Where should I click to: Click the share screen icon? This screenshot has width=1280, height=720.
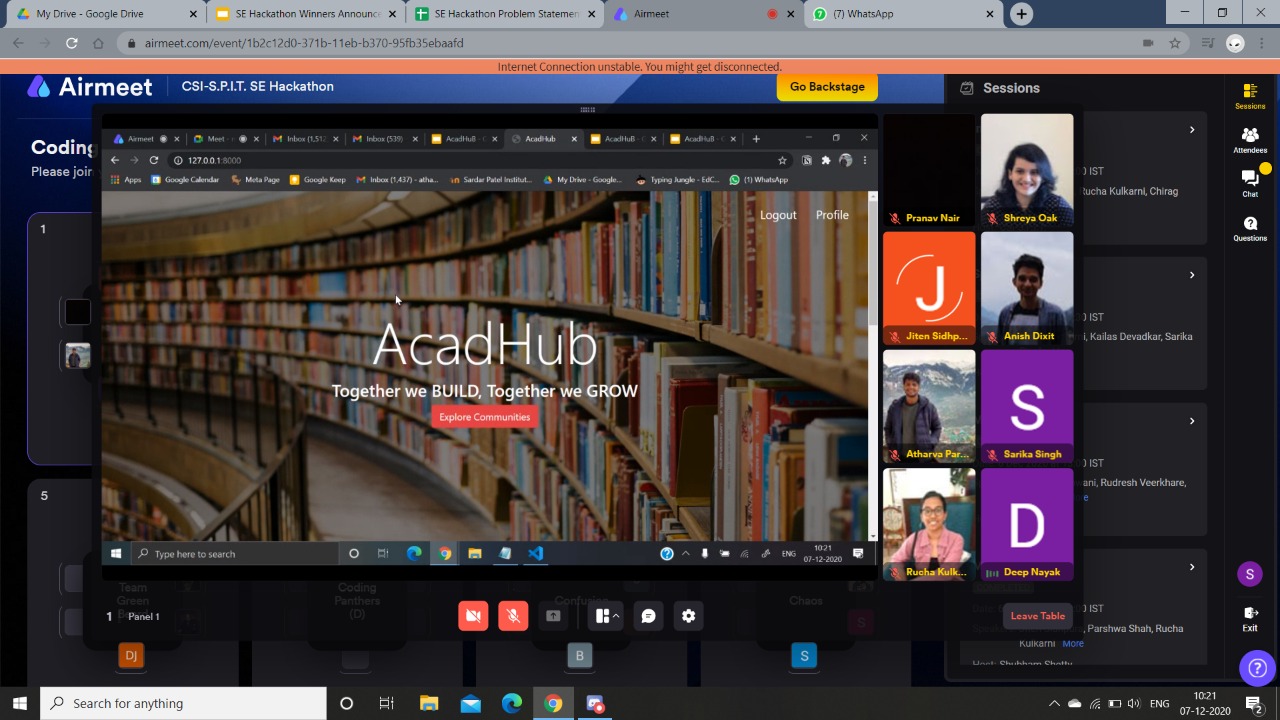tap(553, 616)
